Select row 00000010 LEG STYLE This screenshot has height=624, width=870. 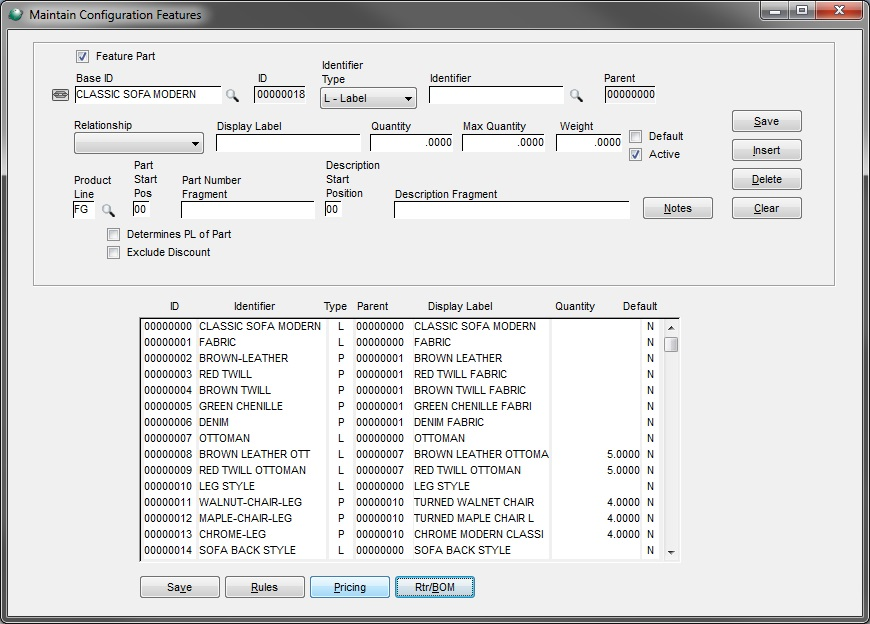[401, 486]
